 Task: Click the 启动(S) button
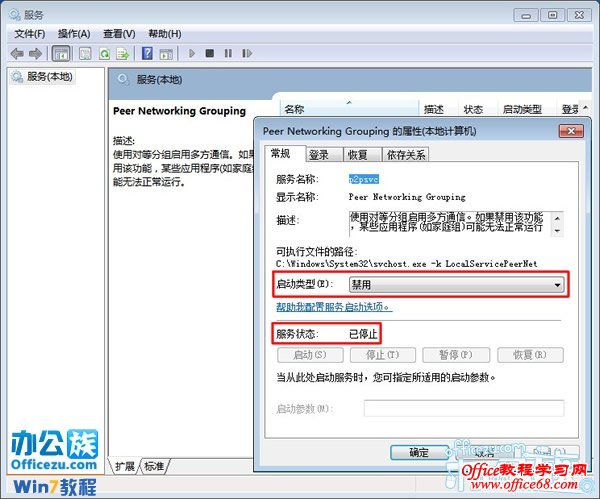310,355
